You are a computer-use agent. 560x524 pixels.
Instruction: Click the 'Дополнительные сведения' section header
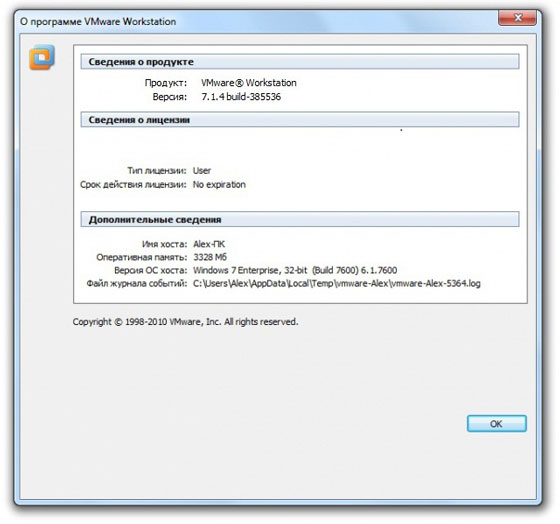[x=300, y=219]
